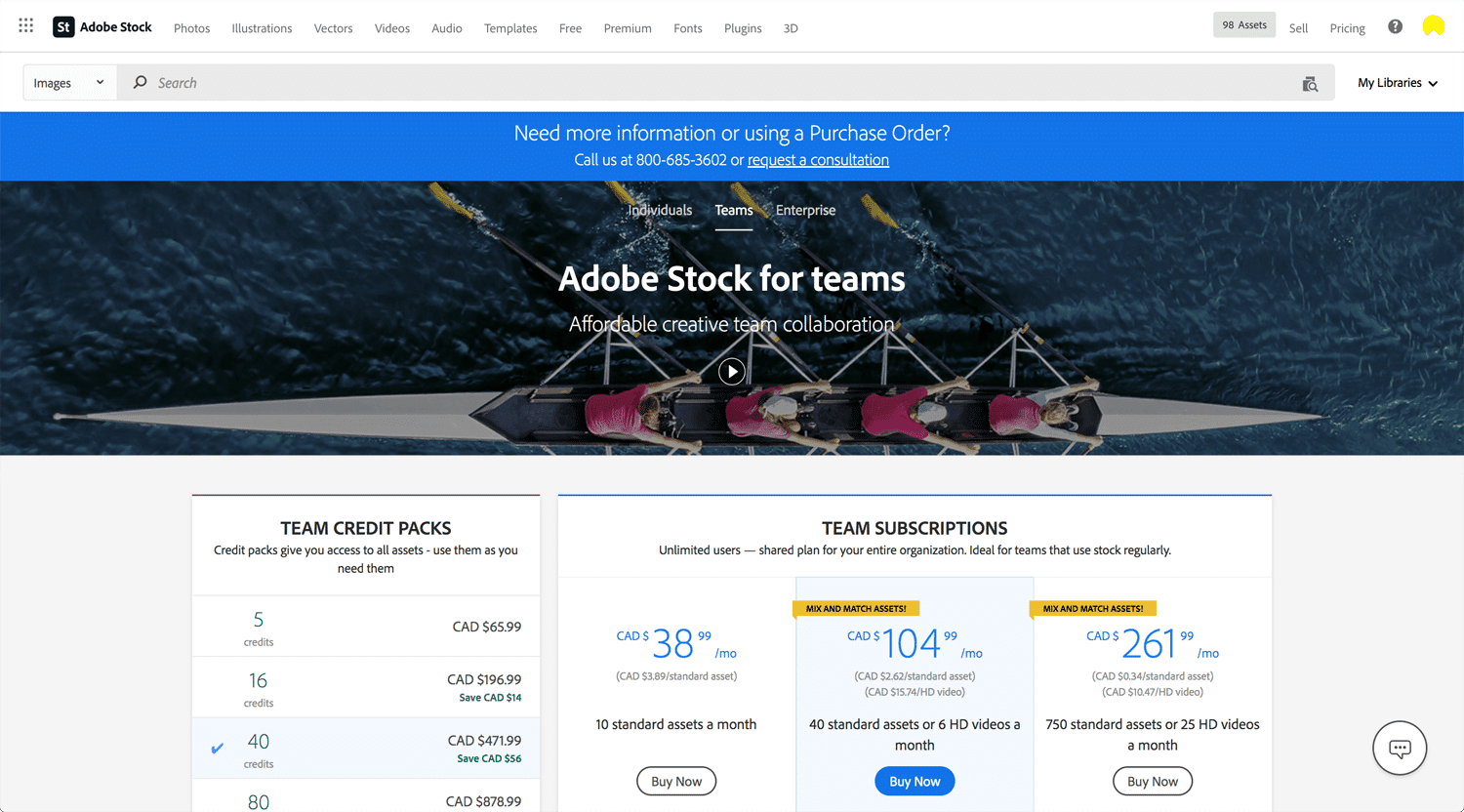Click the Adobe Stock wordmark
Screen dimensions: 1464x812
[115, 27]
